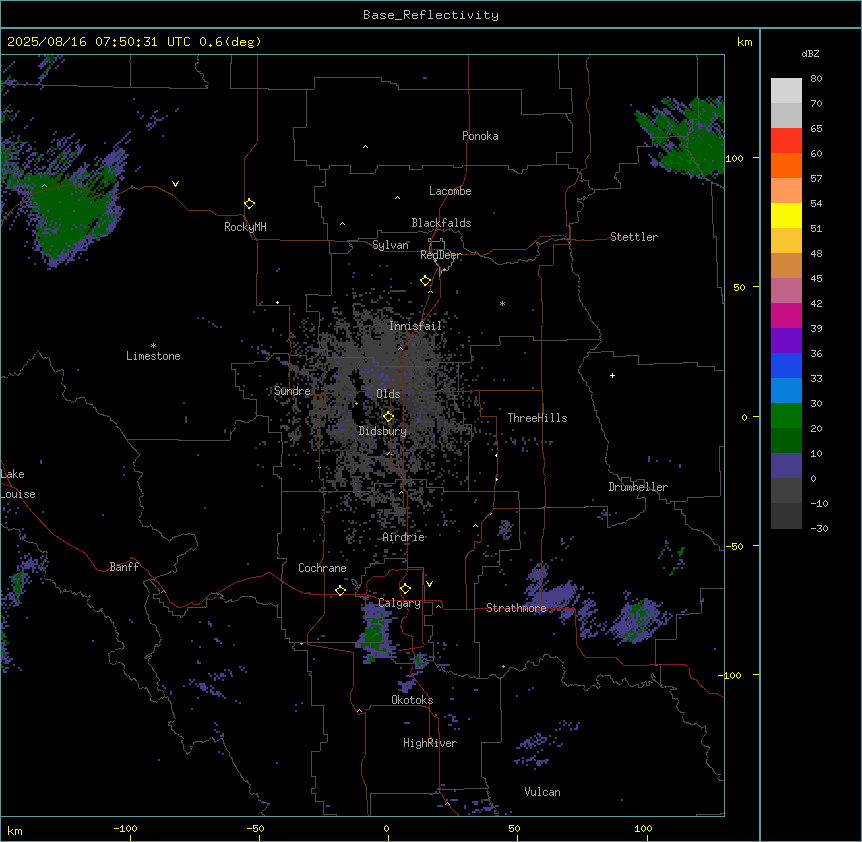
Task: Select the Airdrie label
Action: pos(404,537)
